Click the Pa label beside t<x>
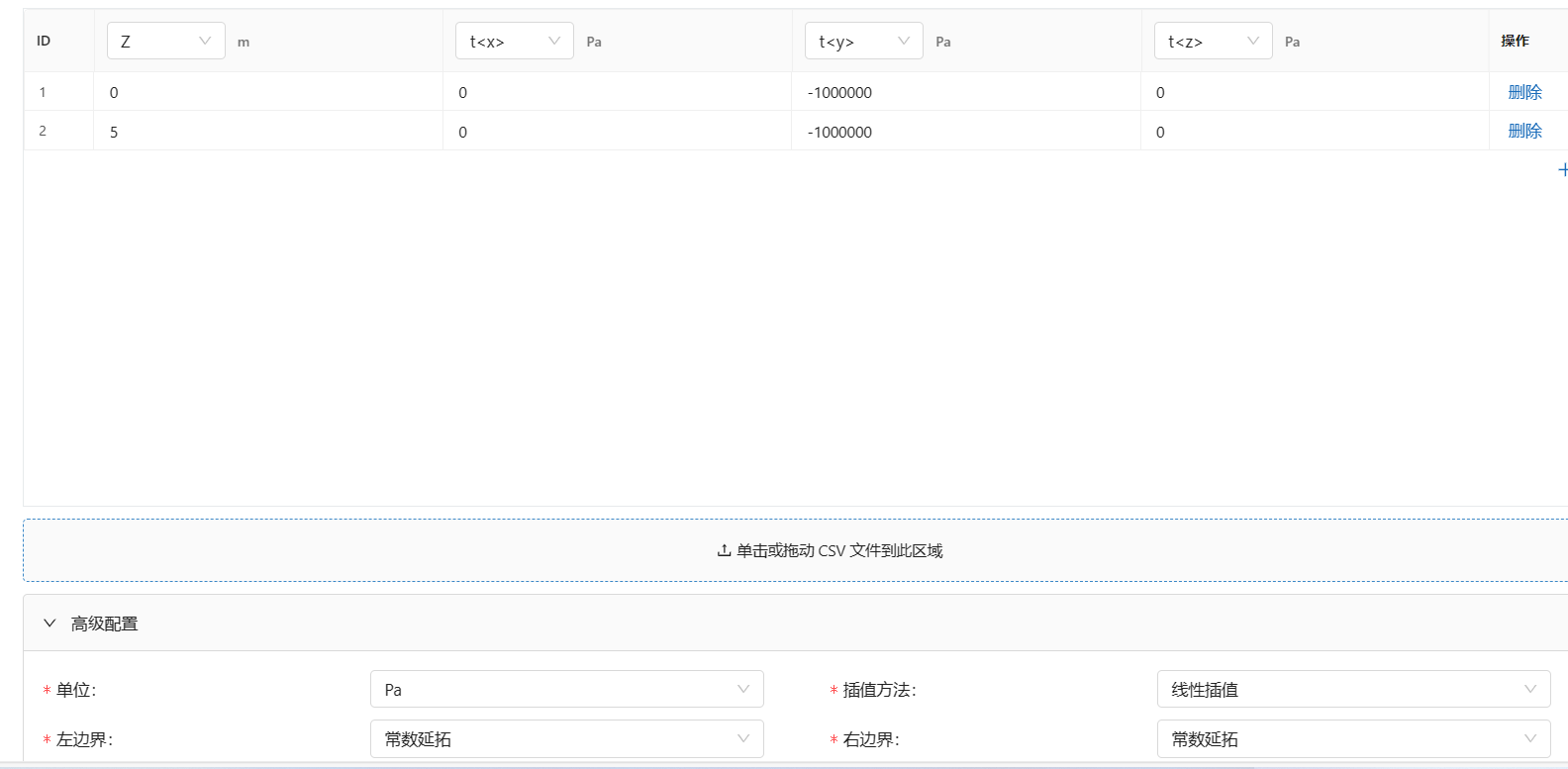The width and height of the screenshot is (1568, 769). click(594, 42)
